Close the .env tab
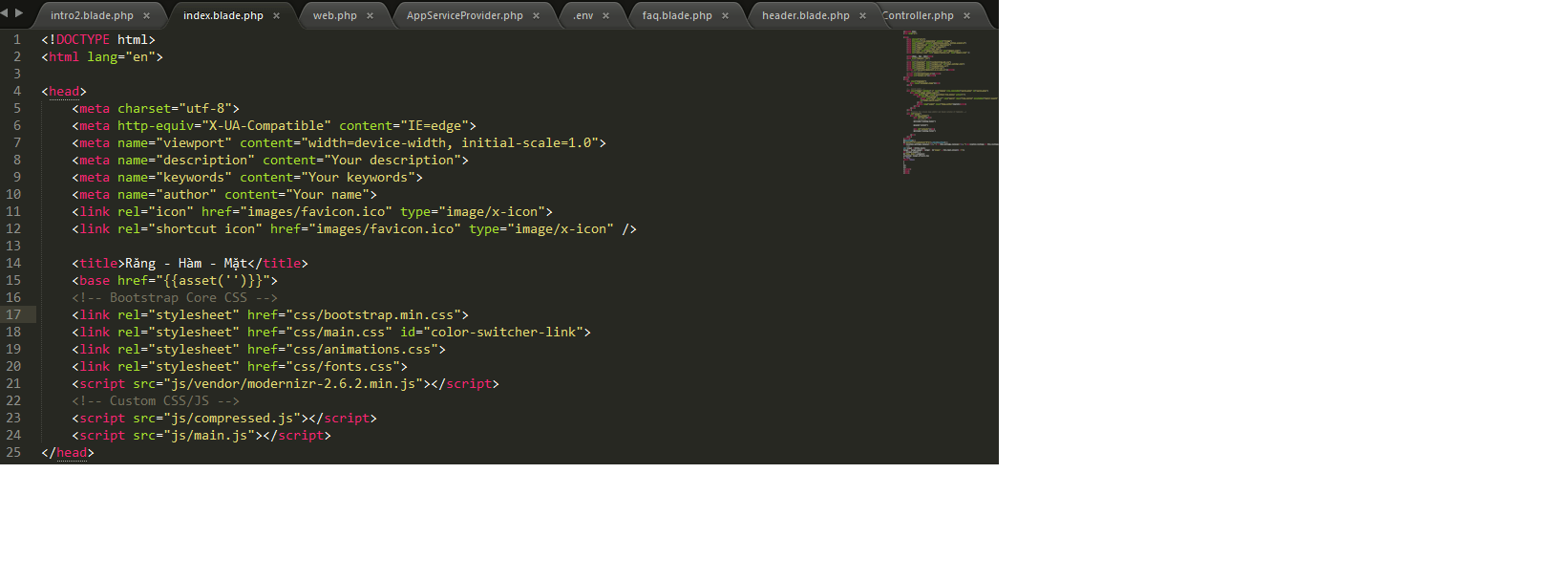The image size is (1568, 581). click(605, 15)
